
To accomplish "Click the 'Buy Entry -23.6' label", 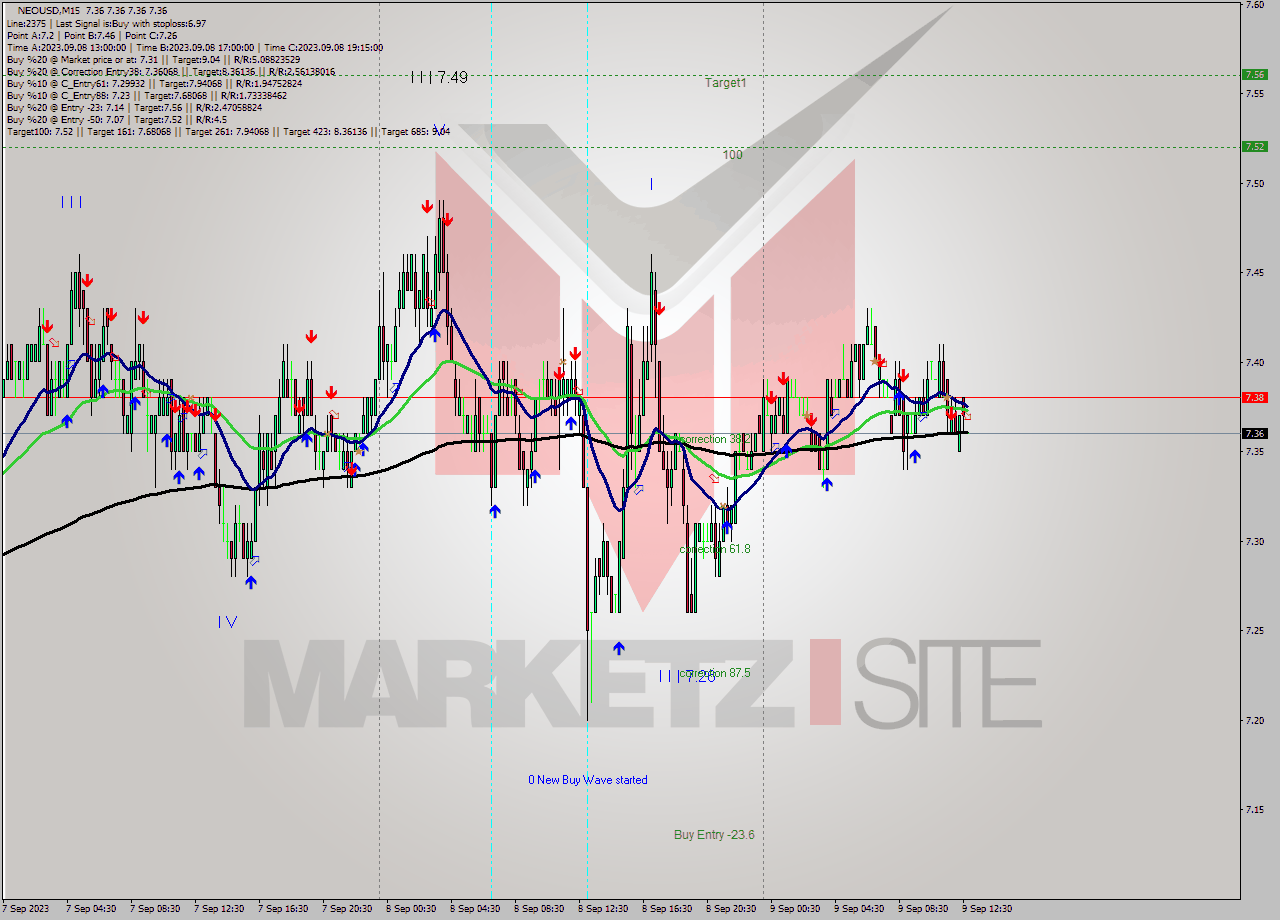I will click(x=714, y=835).
